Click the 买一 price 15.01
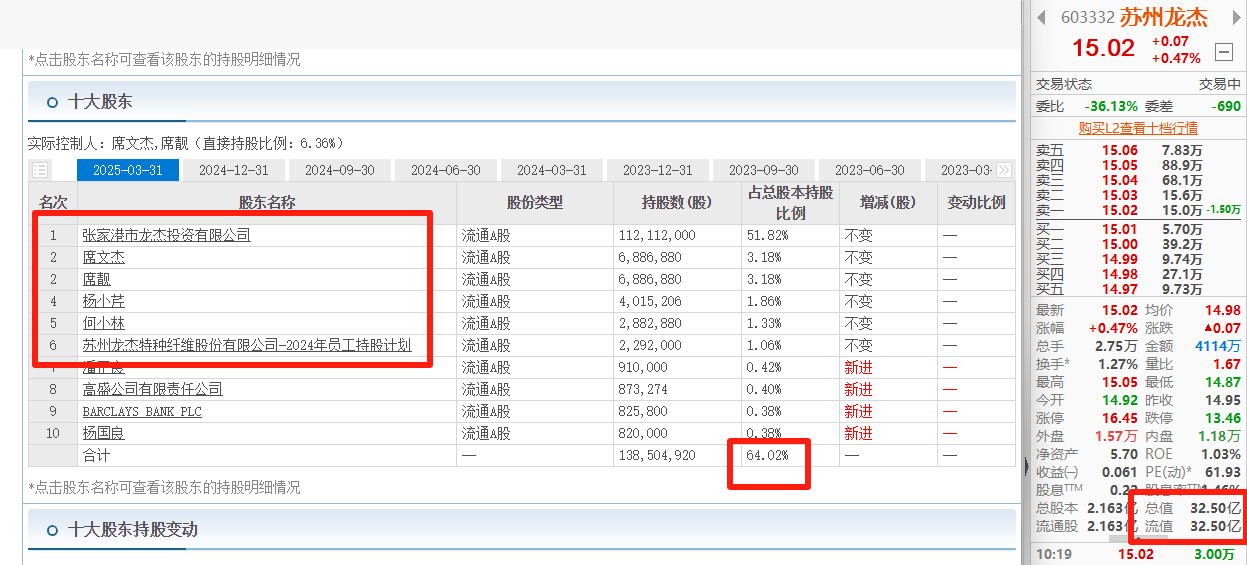Viewport: 1247px width, 565px height. [1119, 229]
